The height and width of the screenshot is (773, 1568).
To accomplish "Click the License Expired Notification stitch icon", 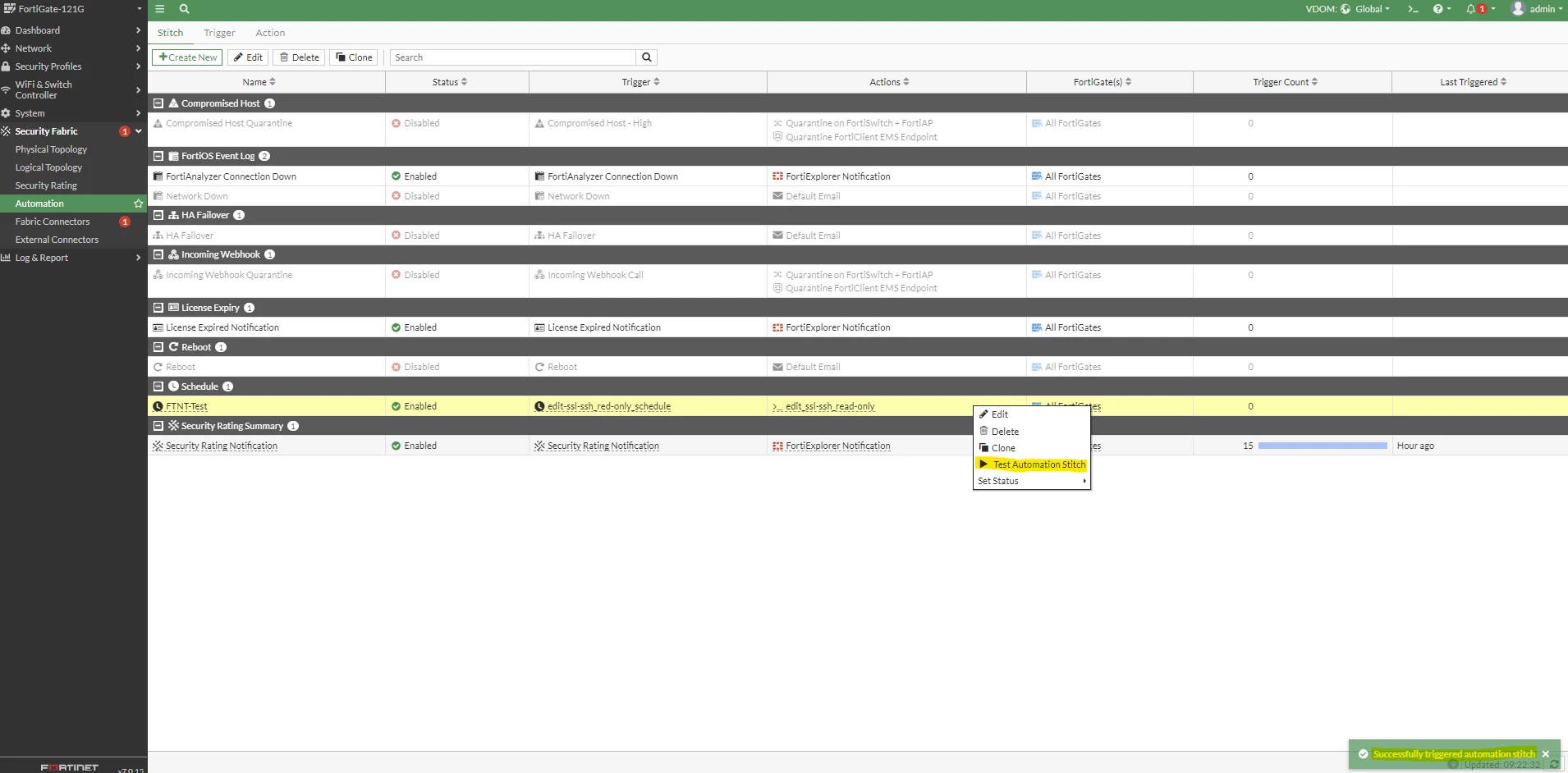I will (x=158, y=327).
